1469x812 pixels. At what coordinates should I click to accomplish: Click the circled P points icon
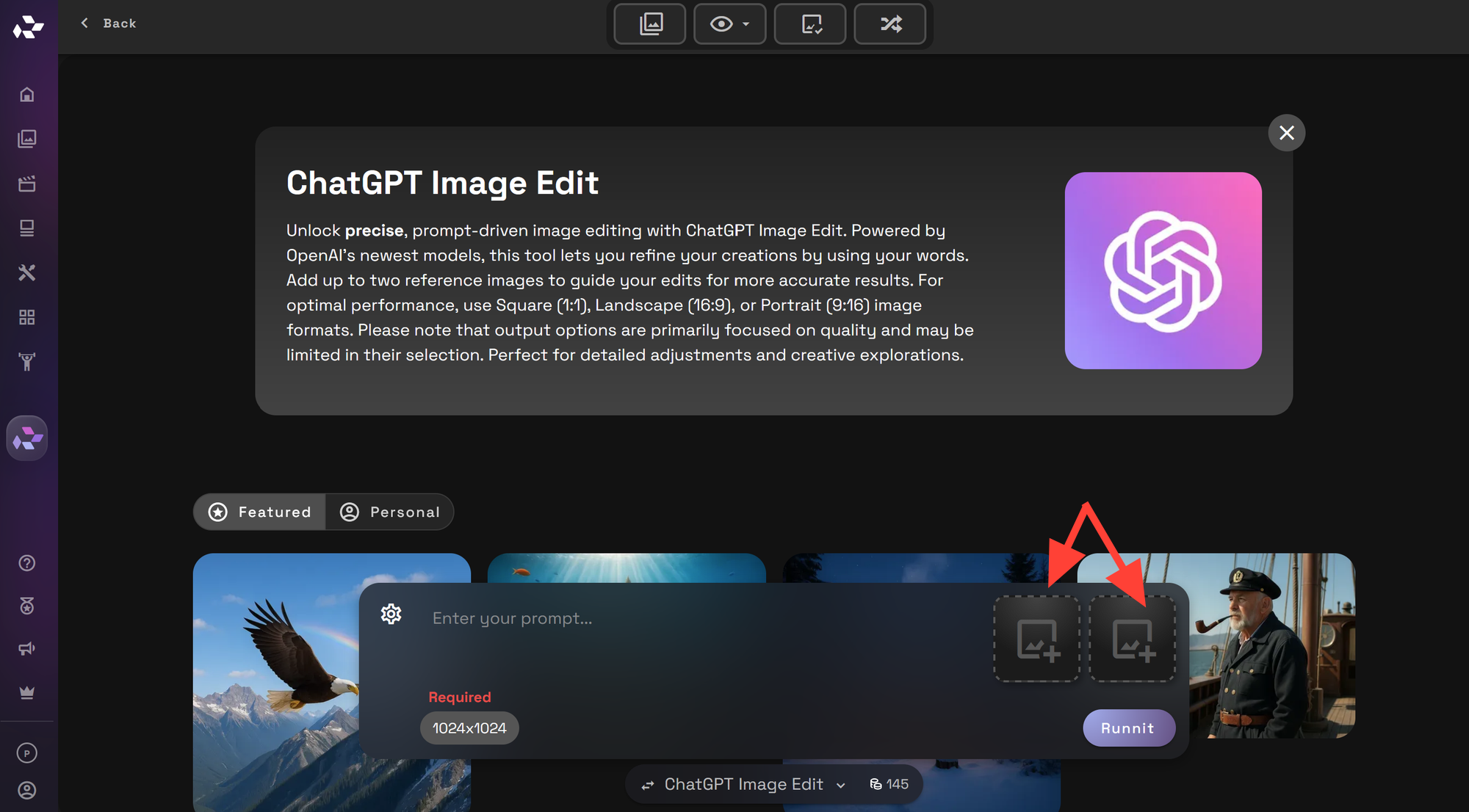[27, 753]
